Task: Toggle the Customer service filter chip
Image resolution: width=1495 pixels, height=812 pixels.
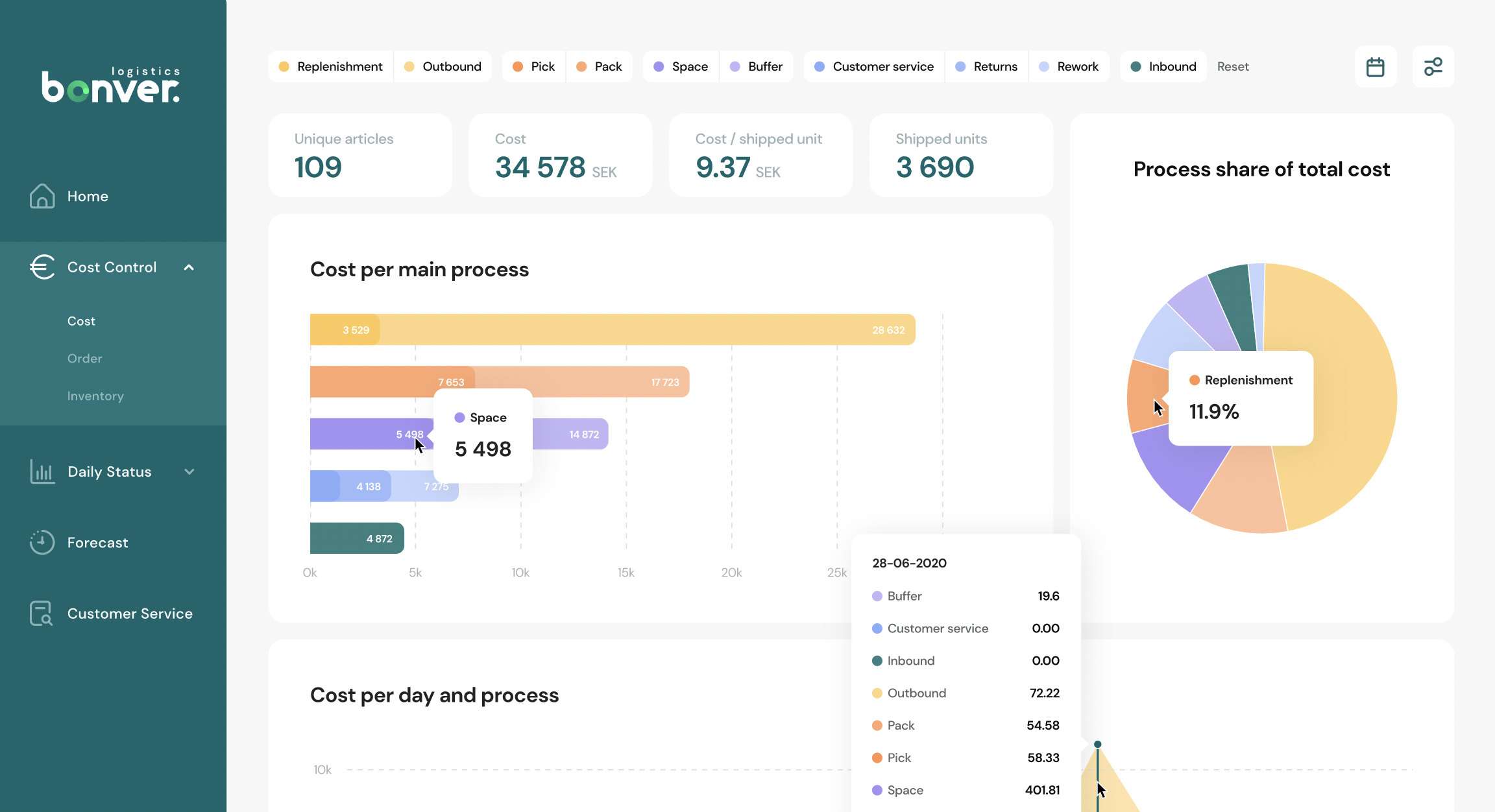Action: [874, 66]
